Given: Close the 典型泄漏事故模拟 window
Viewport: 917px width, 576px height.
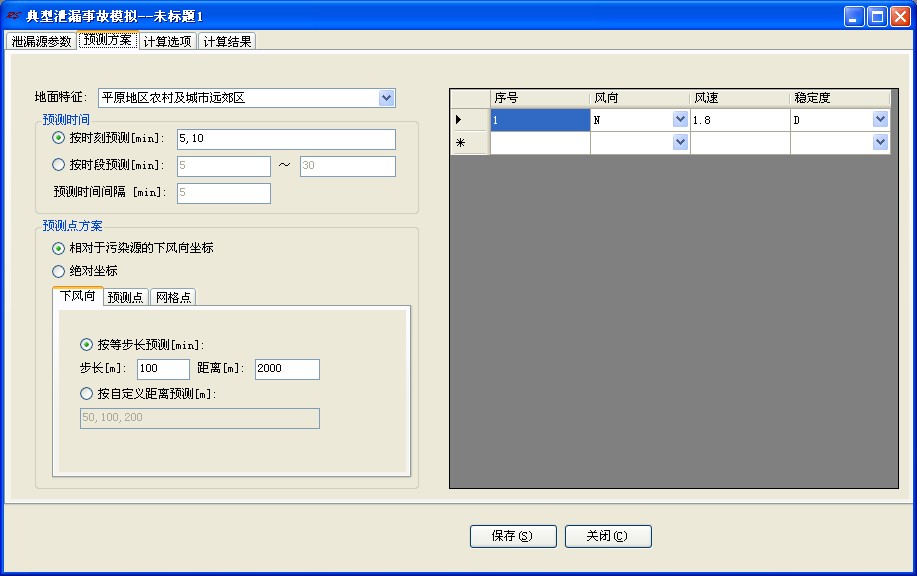Looking at the screenshot, I should 900,16.
